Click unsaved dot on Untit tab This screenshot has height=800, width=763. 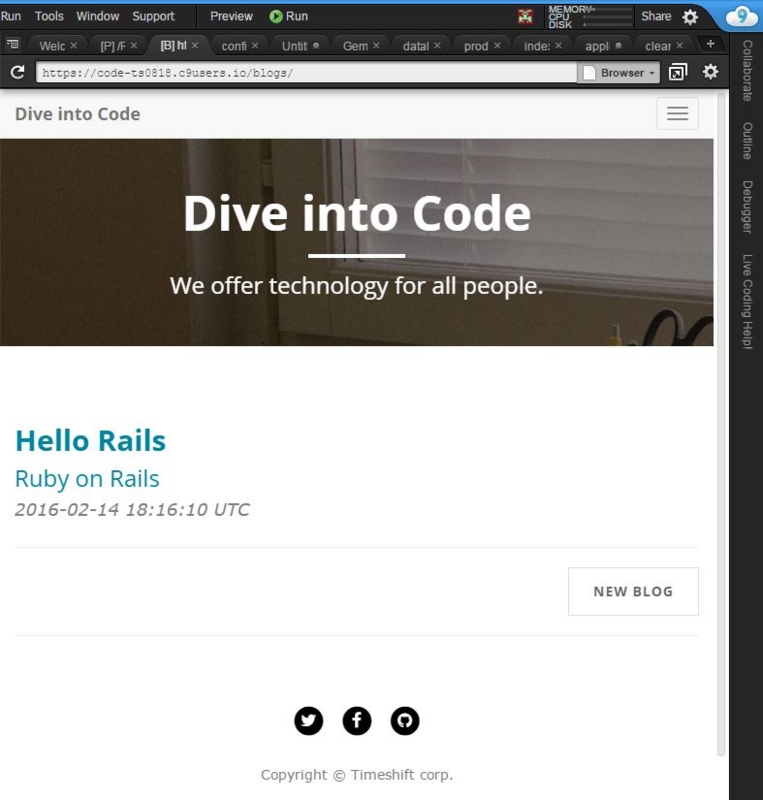(316, 45)
